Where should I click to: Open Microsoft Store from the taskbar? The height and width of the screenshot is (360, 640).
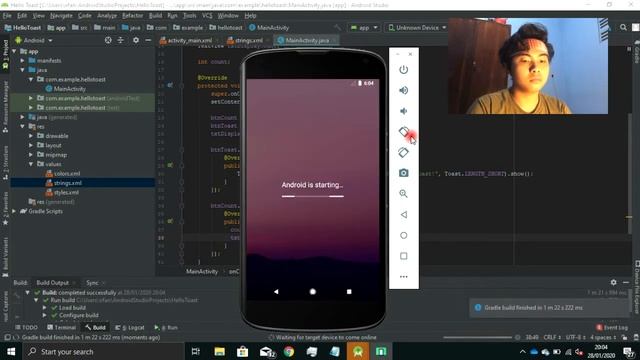coord(242,351)
